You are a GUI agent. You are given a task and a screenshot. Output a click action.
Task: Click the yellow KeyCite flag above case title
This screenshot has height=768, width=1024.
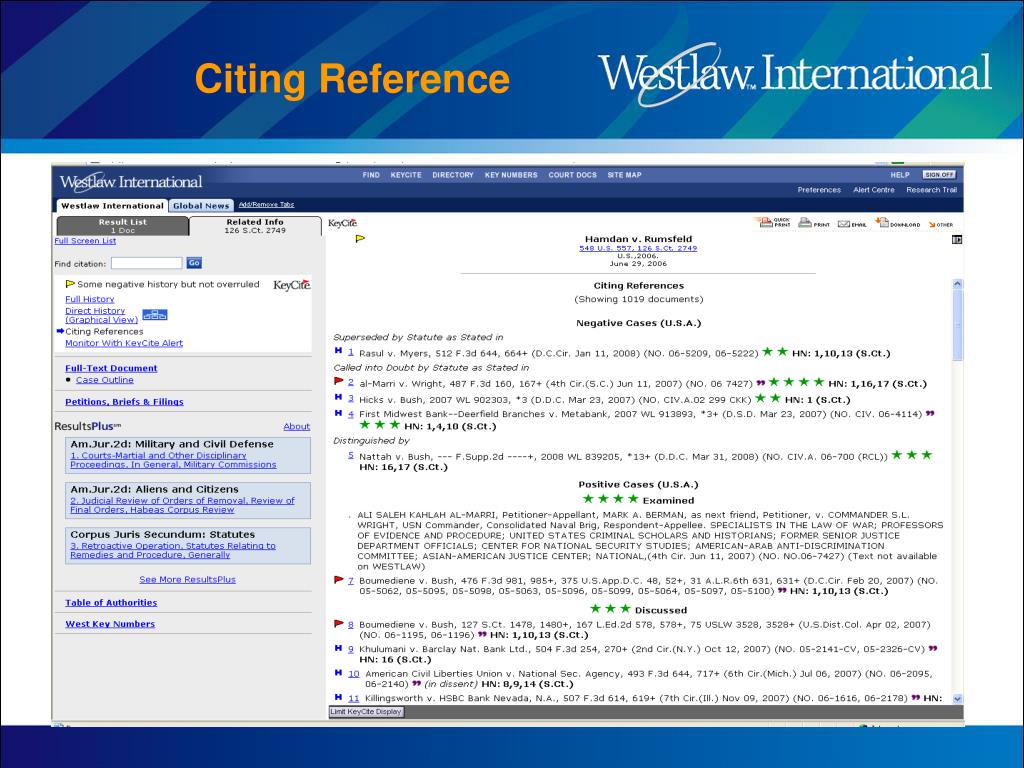click(x=361, y=239)
